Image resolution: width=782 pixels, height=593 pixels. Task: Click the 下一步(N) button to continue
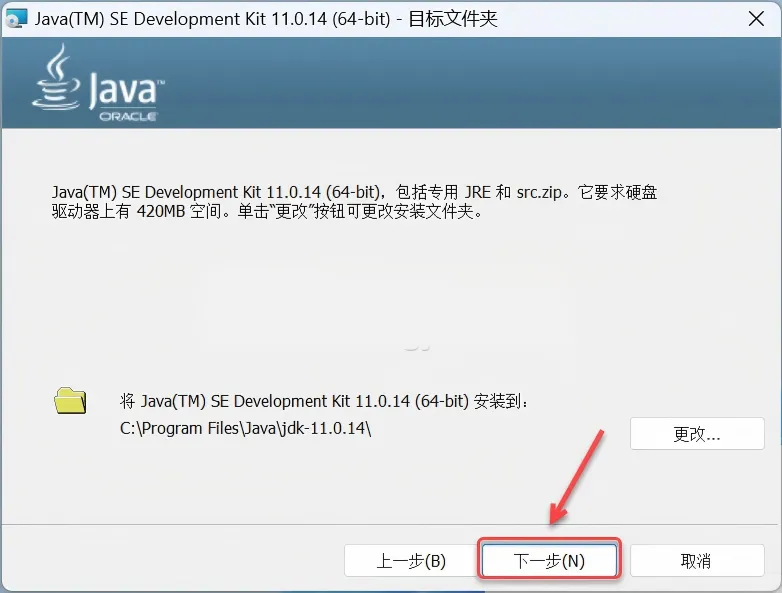point(549,561)
